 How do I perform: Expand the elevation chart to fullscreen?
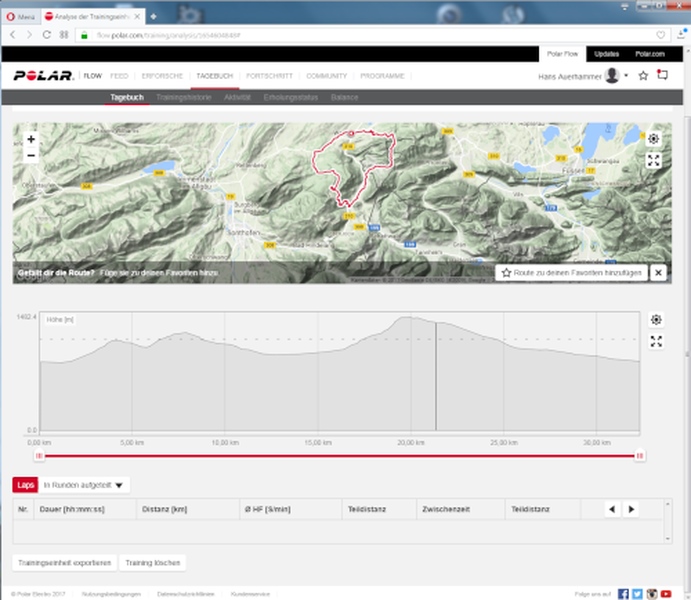coord(656,341)
